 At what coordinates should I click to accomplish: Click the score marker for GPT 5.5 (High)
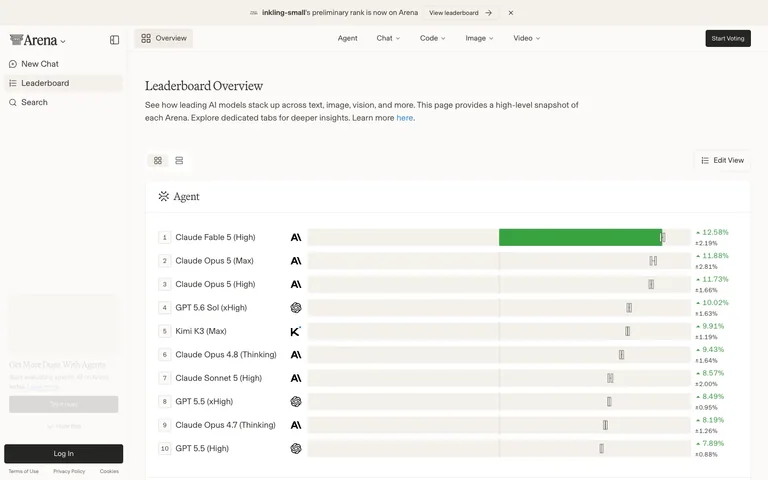601,449
